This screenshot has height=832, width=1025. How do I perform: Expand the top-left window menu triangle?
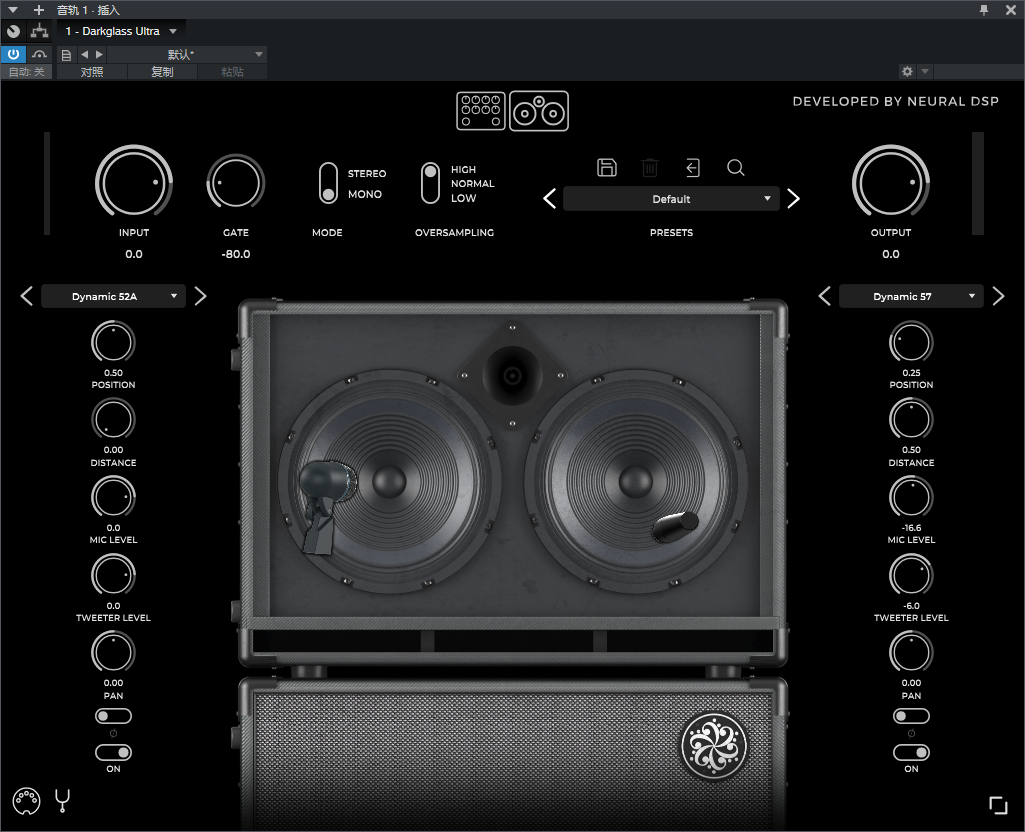pos(13,10)
